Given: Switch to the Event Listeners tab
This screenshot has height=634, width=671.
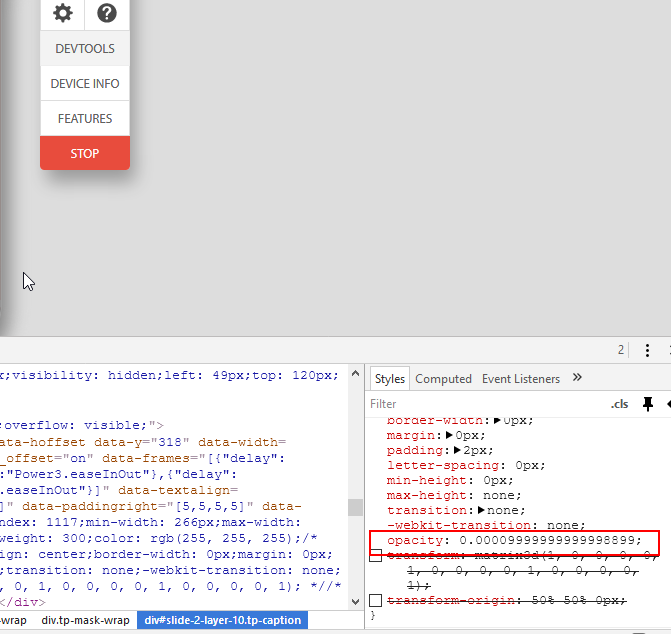Looking at the screenshot, I should tap(521, 379).
